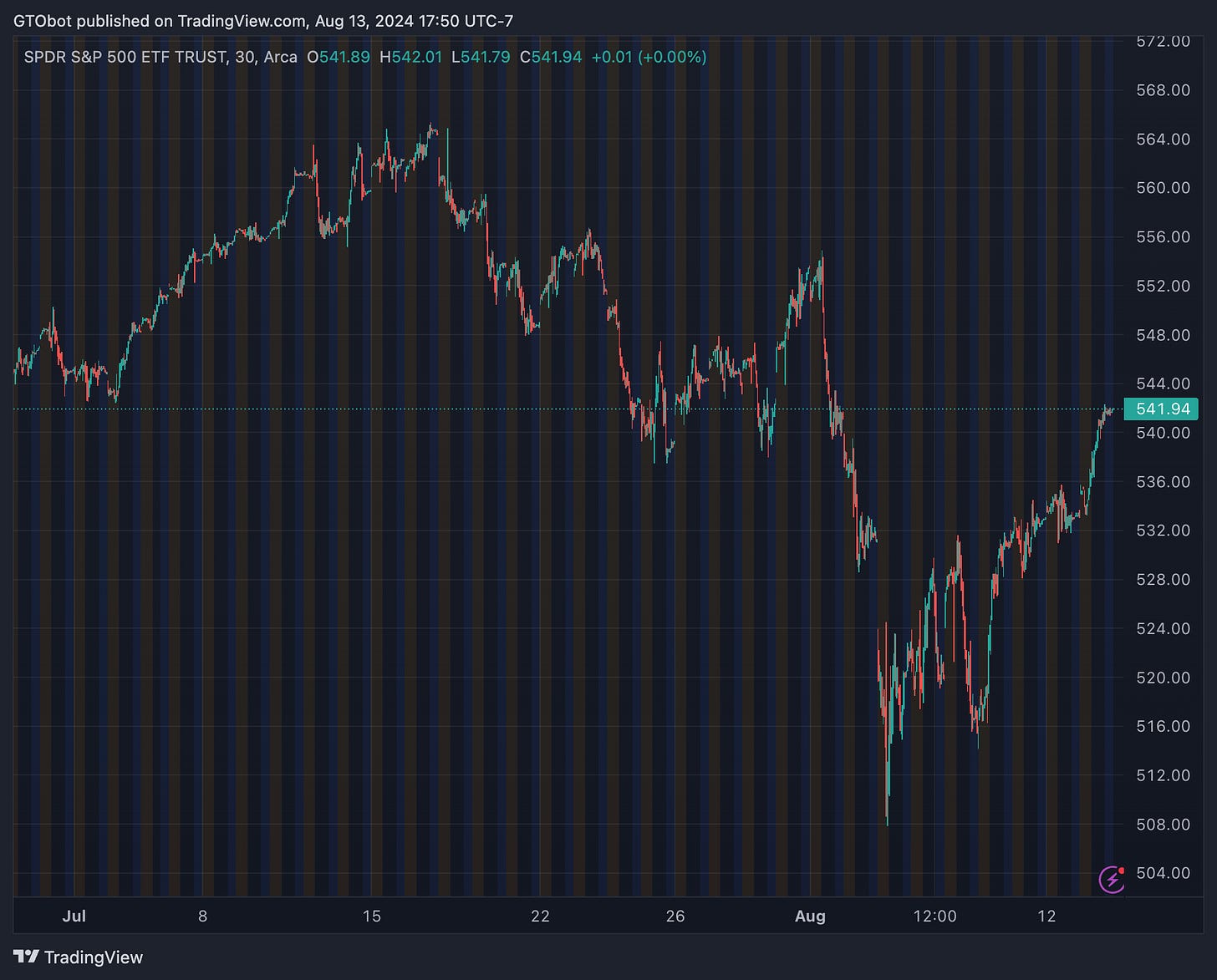Click the 504.00 price axis label
Screen dimensions: 1217x980
(x=1163, y=873)
